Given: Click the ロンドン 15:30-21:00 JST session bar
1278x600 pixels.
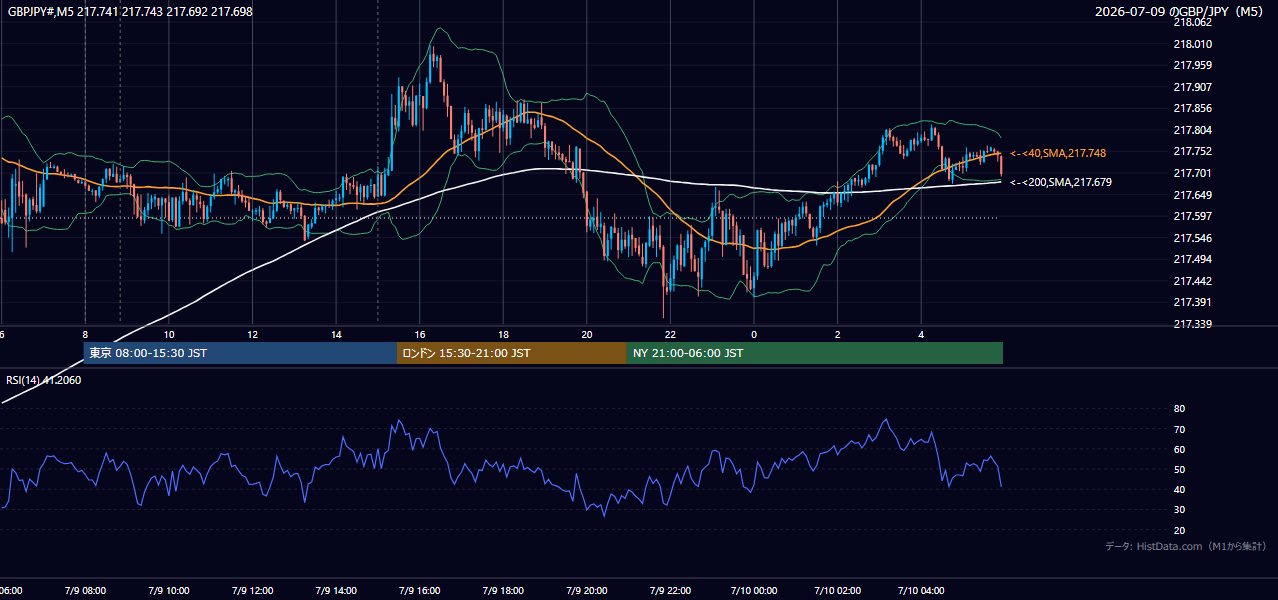Looking at the screenshot, I should tap(512, 353).
